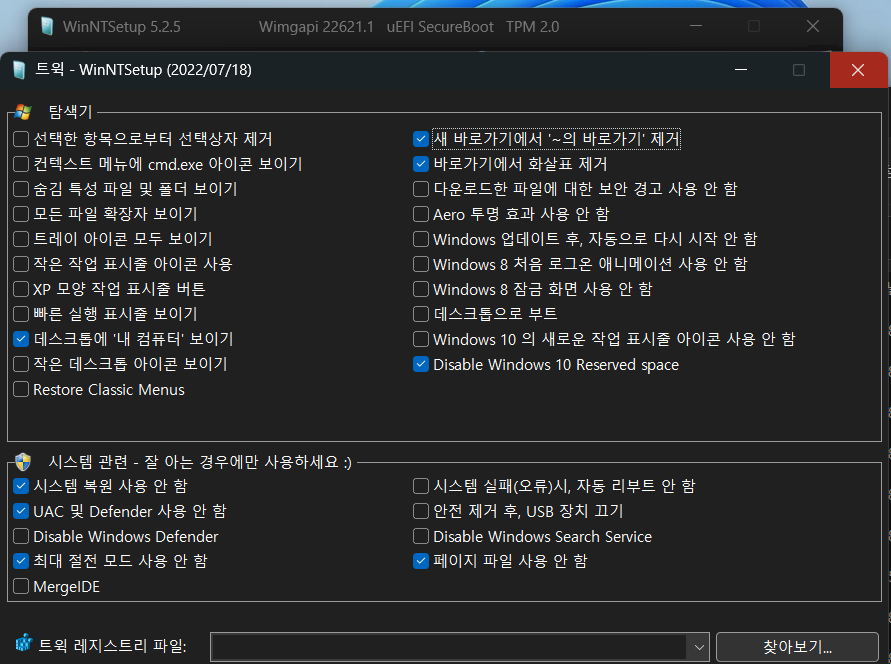The height and width of the screenshot is (664, 891).
Task: Enable 작은 작업 표시줄 아이콘 사용
Action: click(x=21, y=264)
